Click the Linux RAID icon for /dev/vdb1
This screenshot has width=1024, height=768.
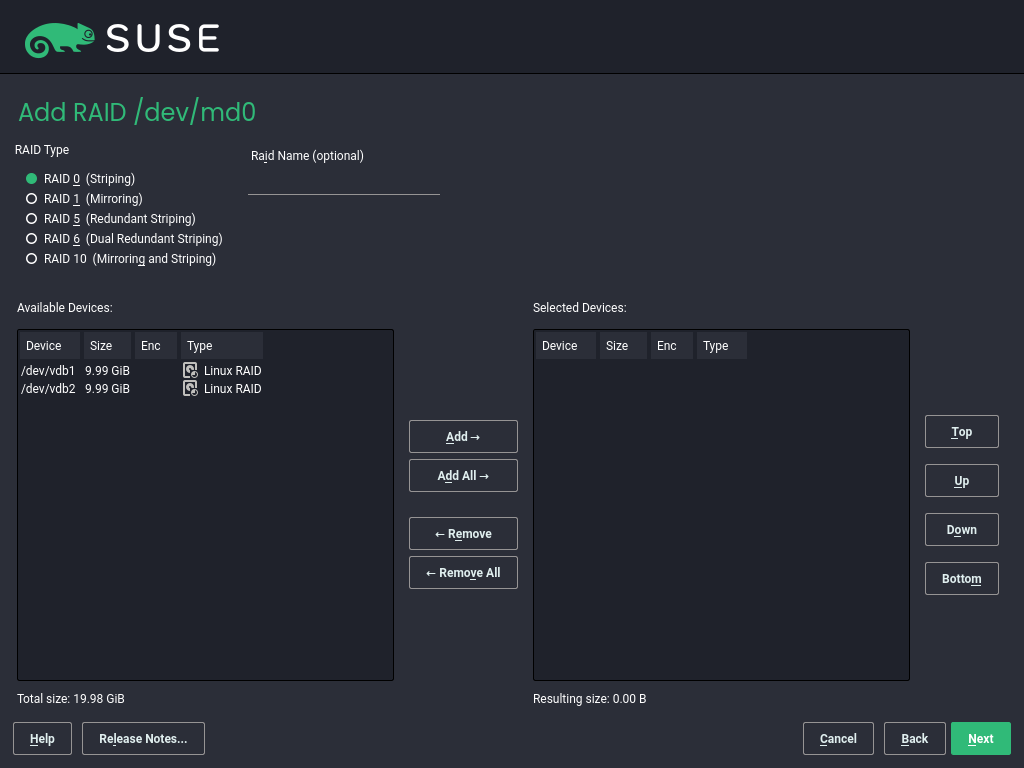[x=190, y=370]
